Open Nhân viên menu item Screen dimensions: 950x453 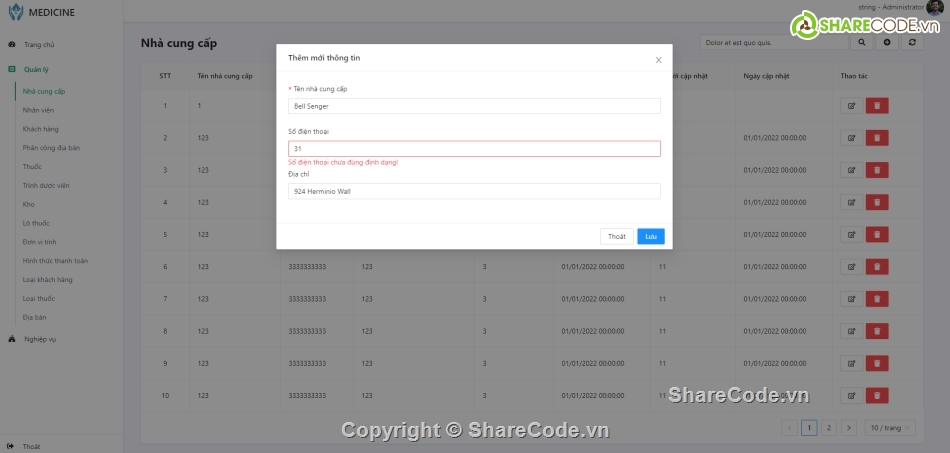click(x=38, y=110)
